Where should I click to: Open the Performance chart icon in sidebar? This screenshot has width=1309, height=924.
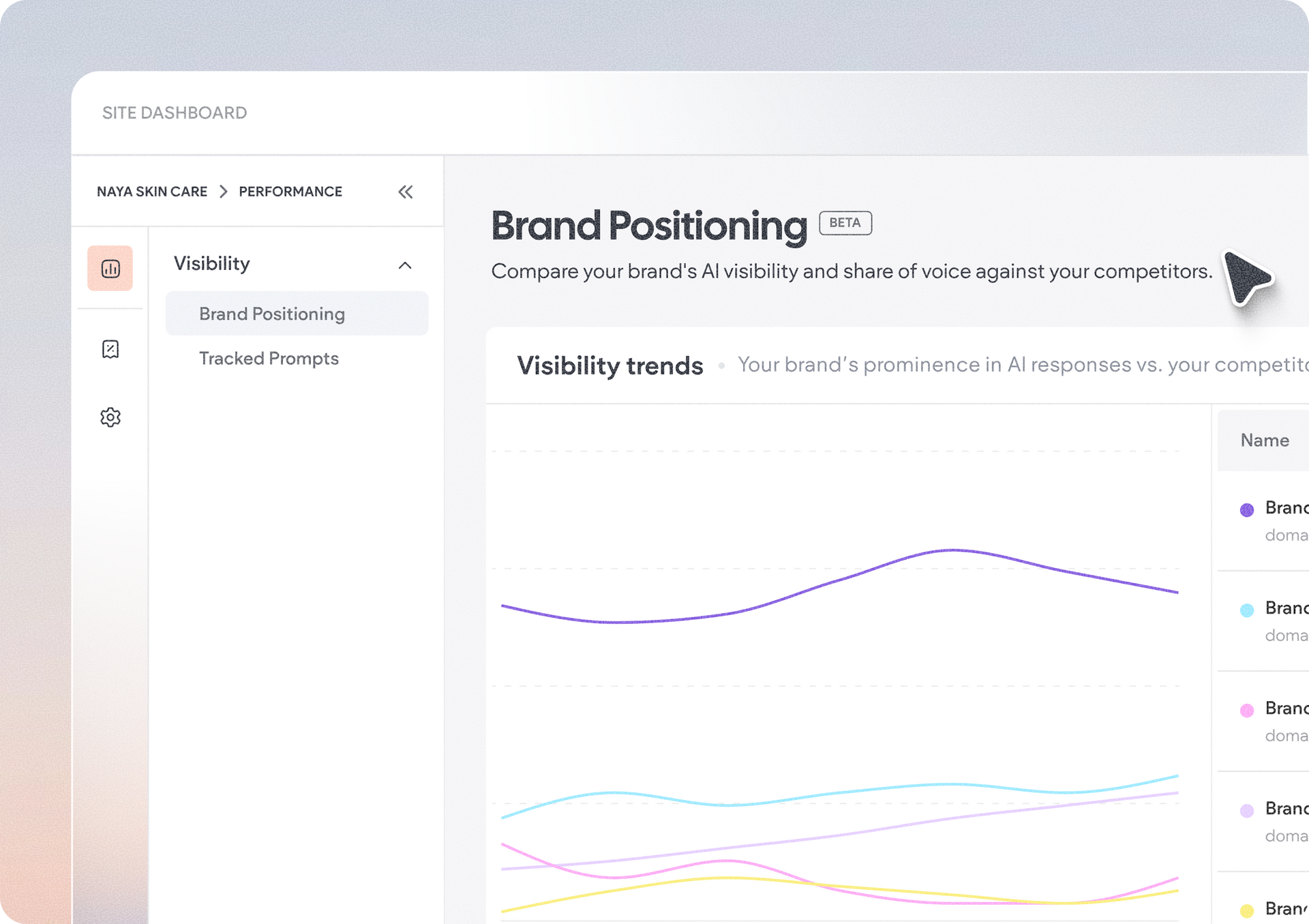pyautogui.click(x=110, y=268)
